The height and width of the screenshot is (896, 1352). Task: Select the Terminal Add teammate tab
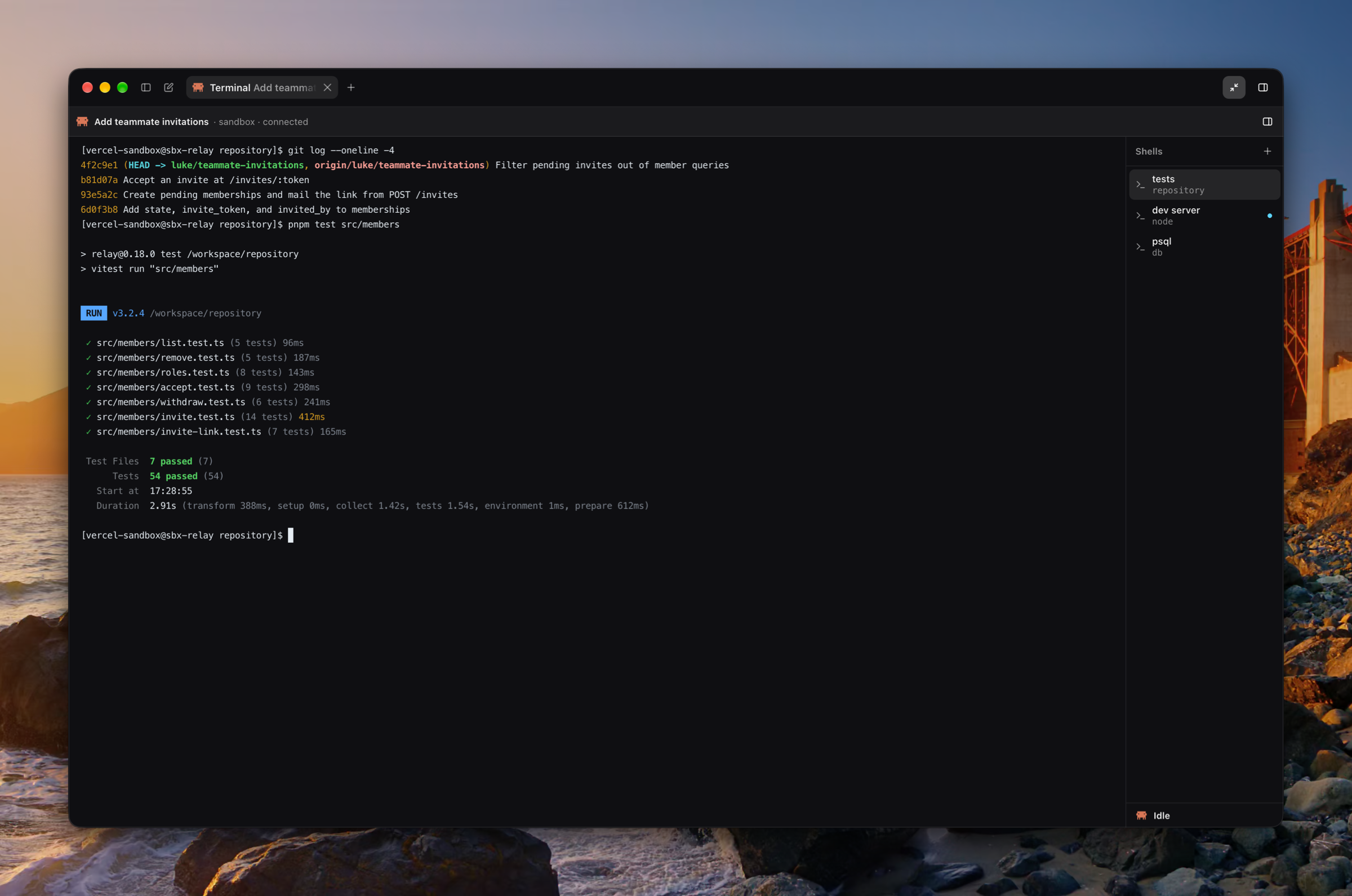262,87
